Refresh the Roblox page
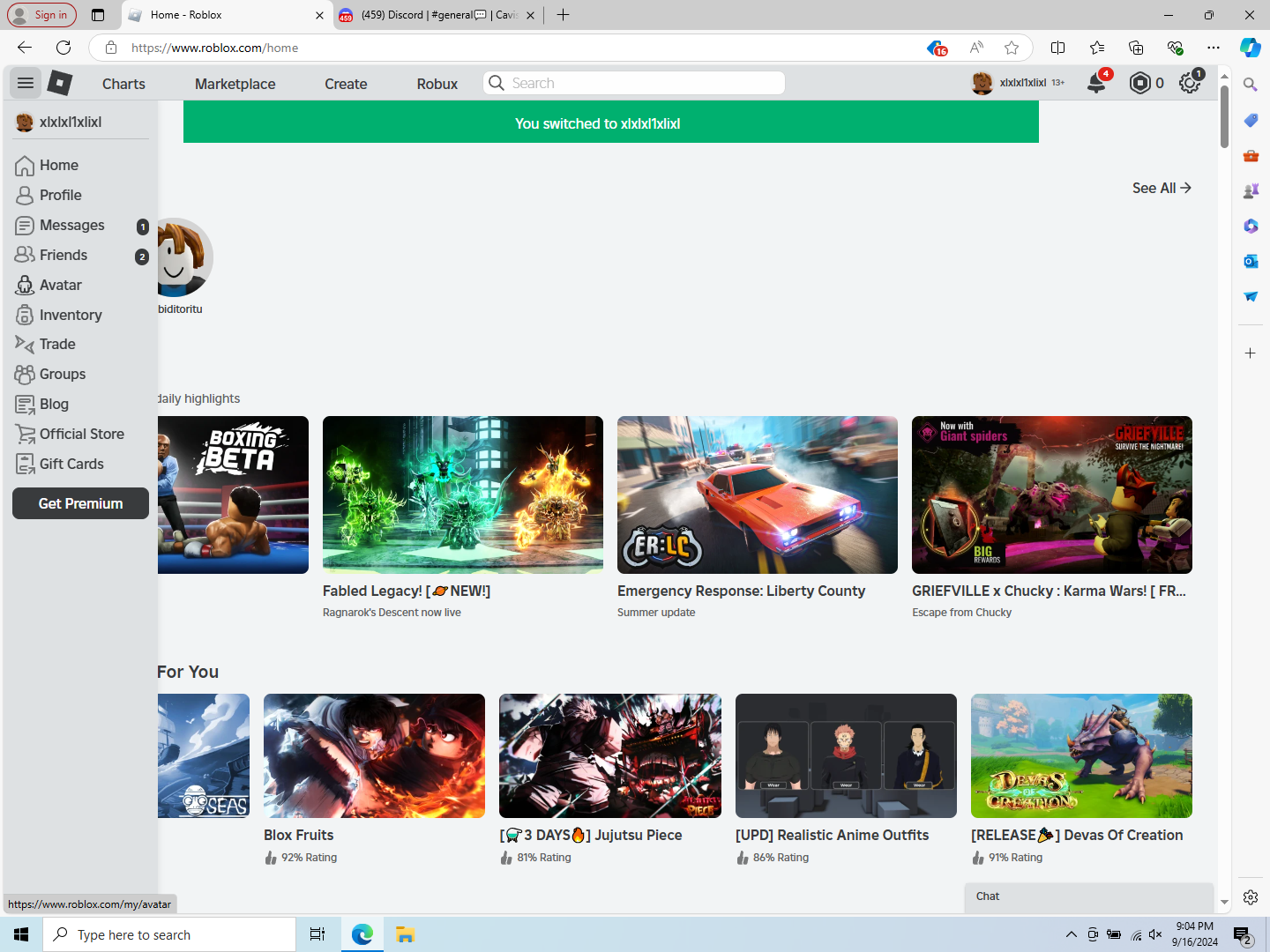This screenshot has height=952, width=1270. click(x=63, y=48)
